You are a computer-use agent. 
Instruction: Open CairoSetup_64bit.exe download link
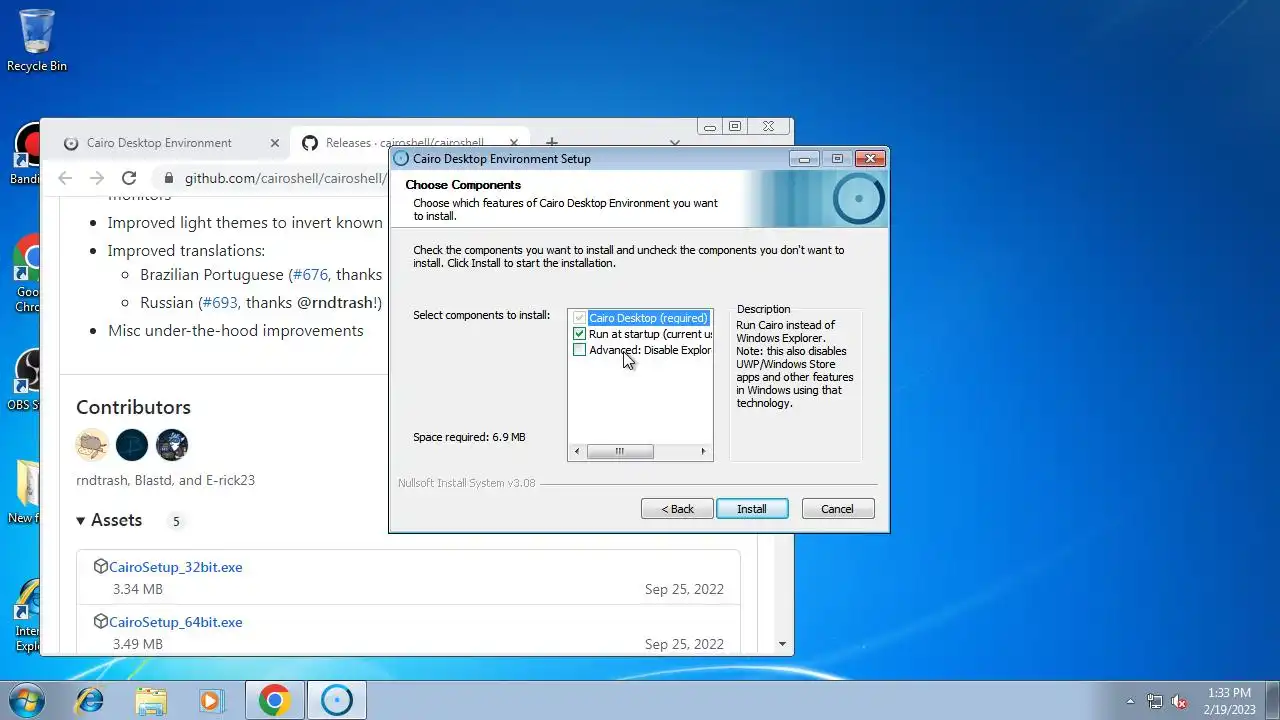tap(176, 622)
